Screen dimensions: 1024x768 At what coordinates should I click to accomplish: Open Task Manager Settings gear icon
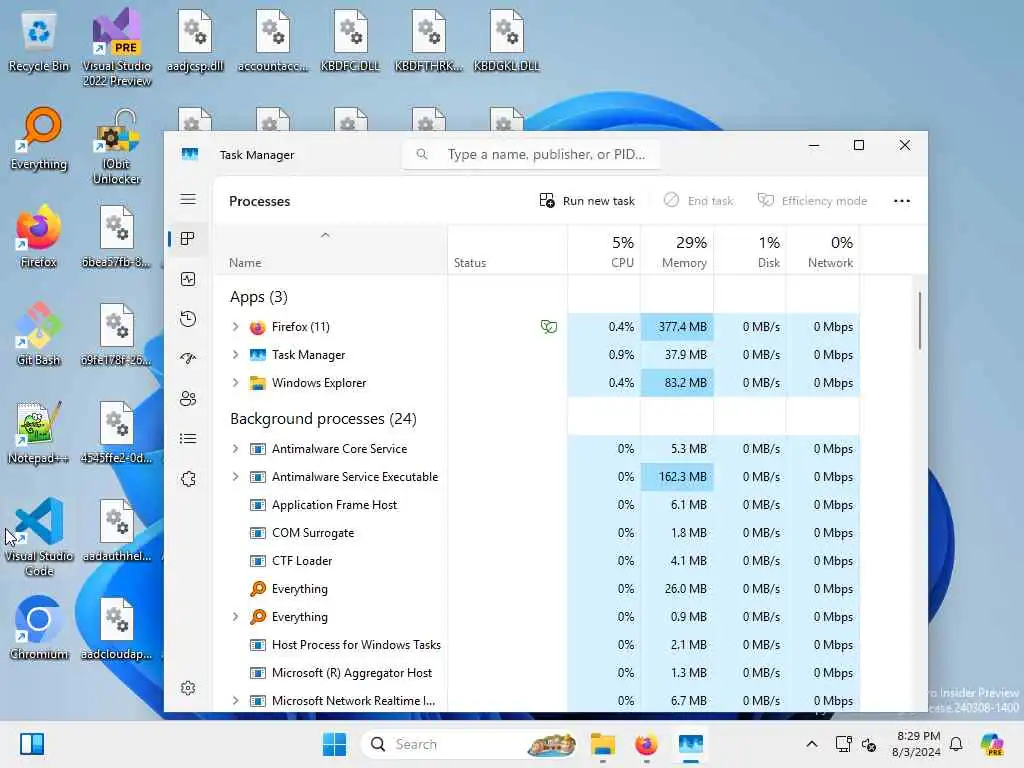[188, 688]
